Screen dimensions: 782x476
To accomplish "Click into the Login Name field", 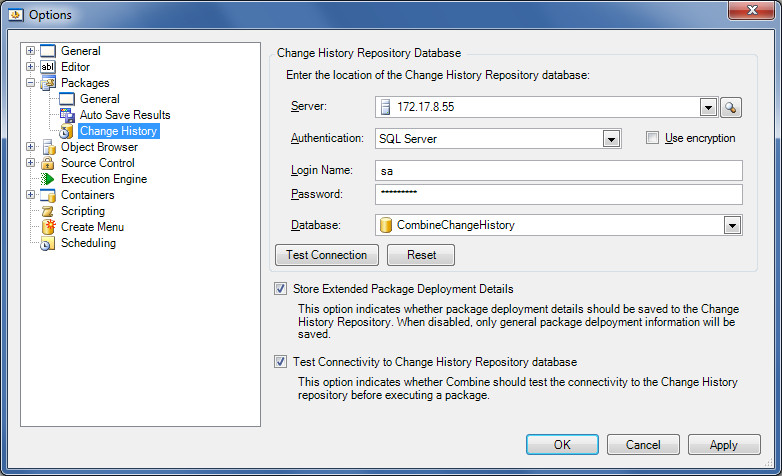I will click(x=558, y=171).
